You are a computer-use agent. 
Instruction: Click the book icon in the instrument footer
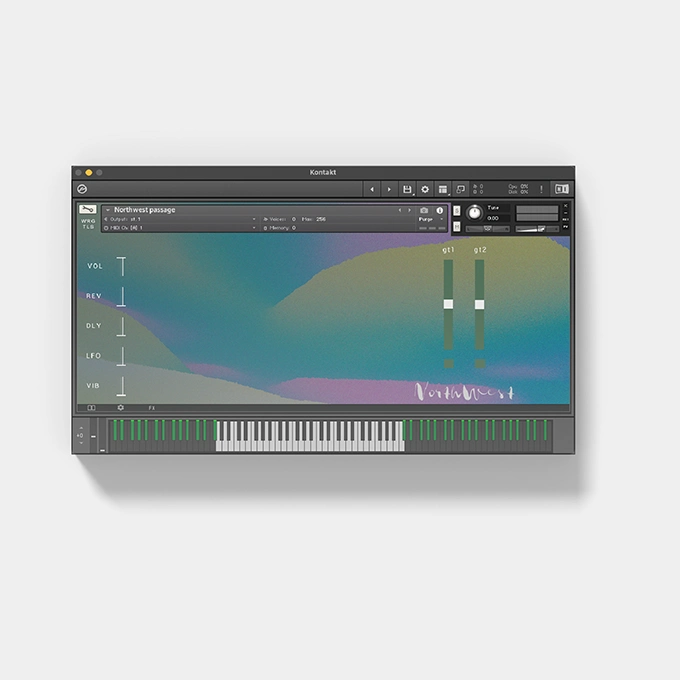pyautogui.click(x=91, y=408)
